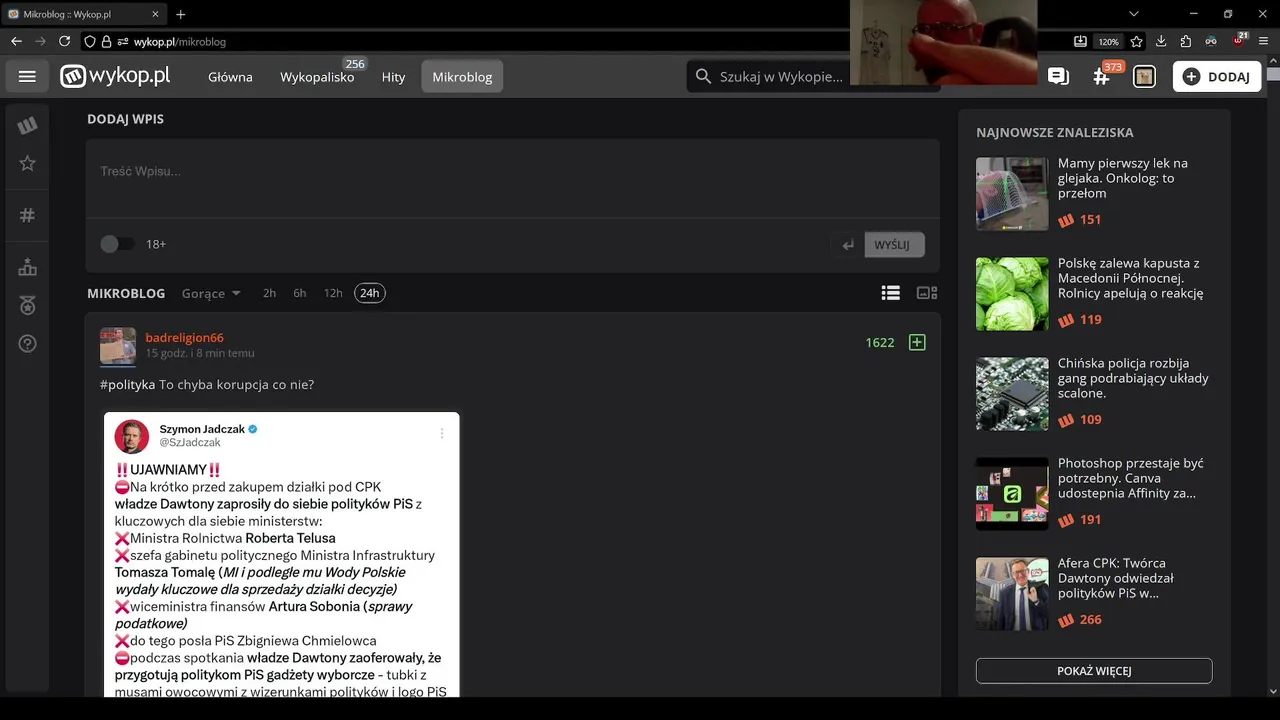Open the user profile avatar in the header
This screenshot has width=1280, height=720.
click(1144, 76)
